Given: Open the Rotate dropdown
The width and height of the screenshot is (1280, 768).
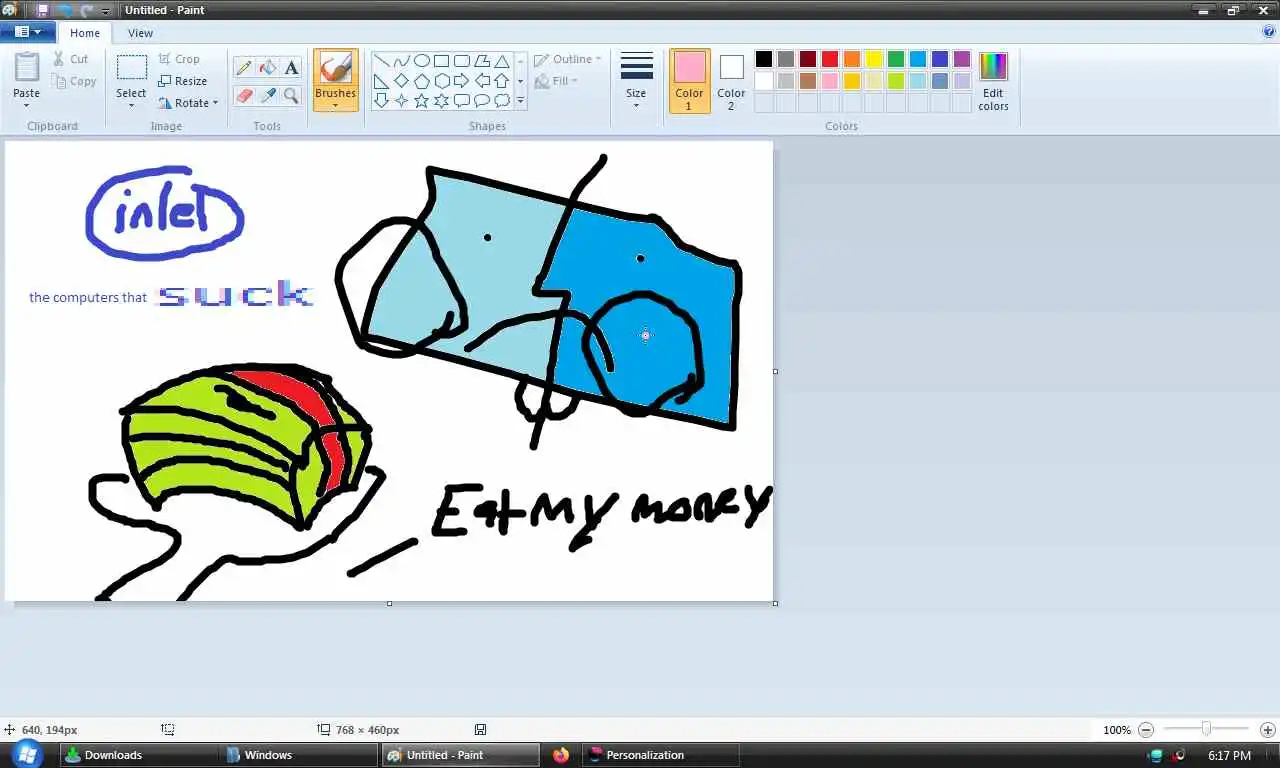Looking at the screenshot, I should point(188,103).
